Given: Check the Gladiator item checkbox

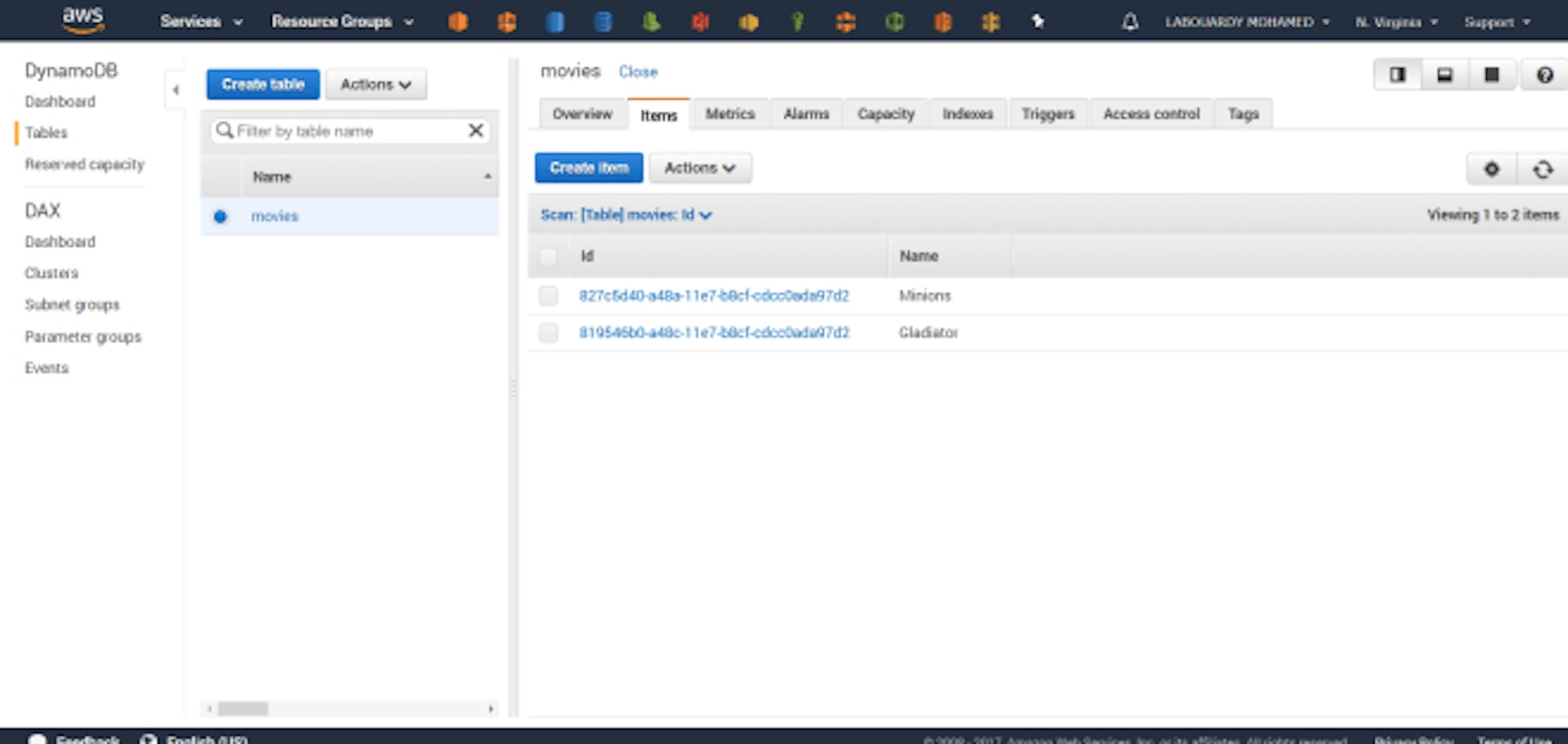Looking at the screenshot, I should coord(548,332).
